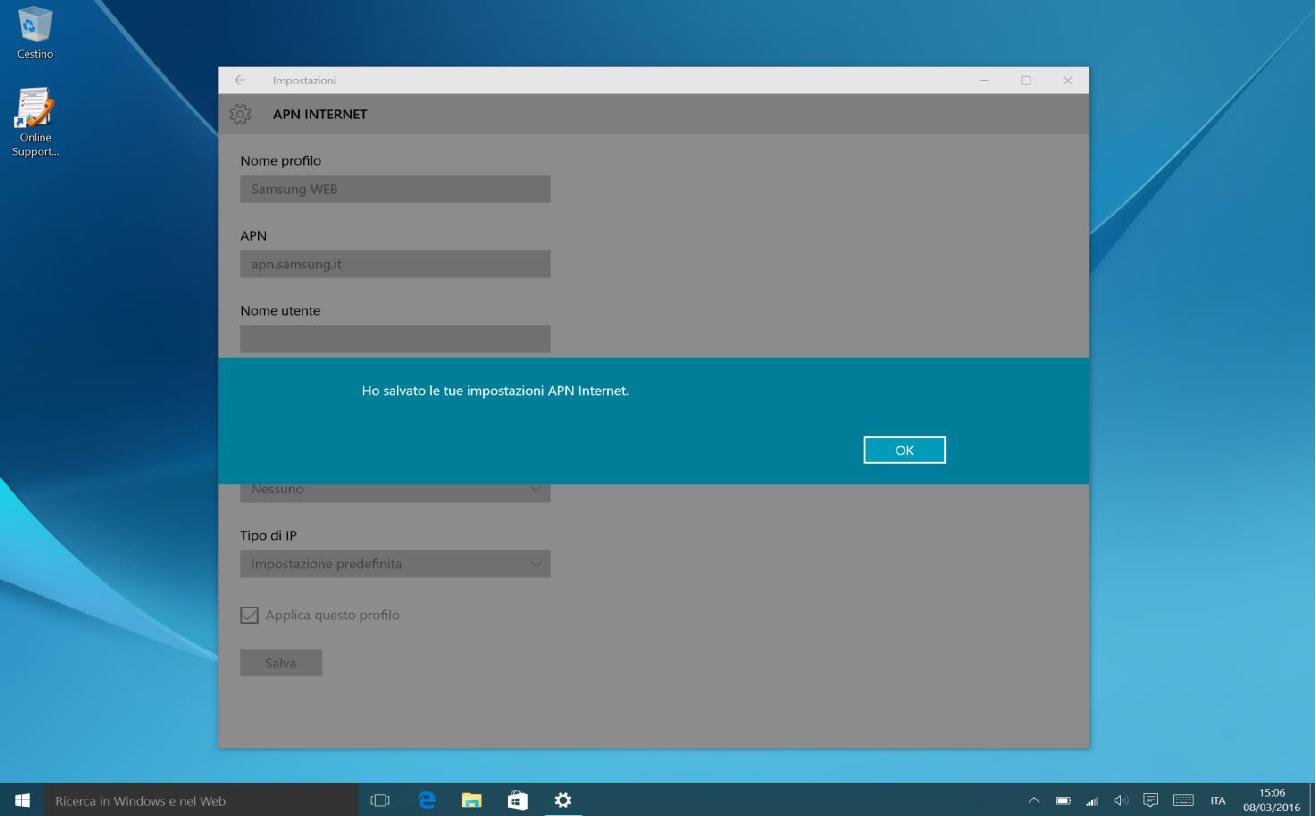Image resolution: width=1316 pixels, height=816 pixels.
Task: Click the settings gear beside APN INTERNET
Action: (240, 114)
